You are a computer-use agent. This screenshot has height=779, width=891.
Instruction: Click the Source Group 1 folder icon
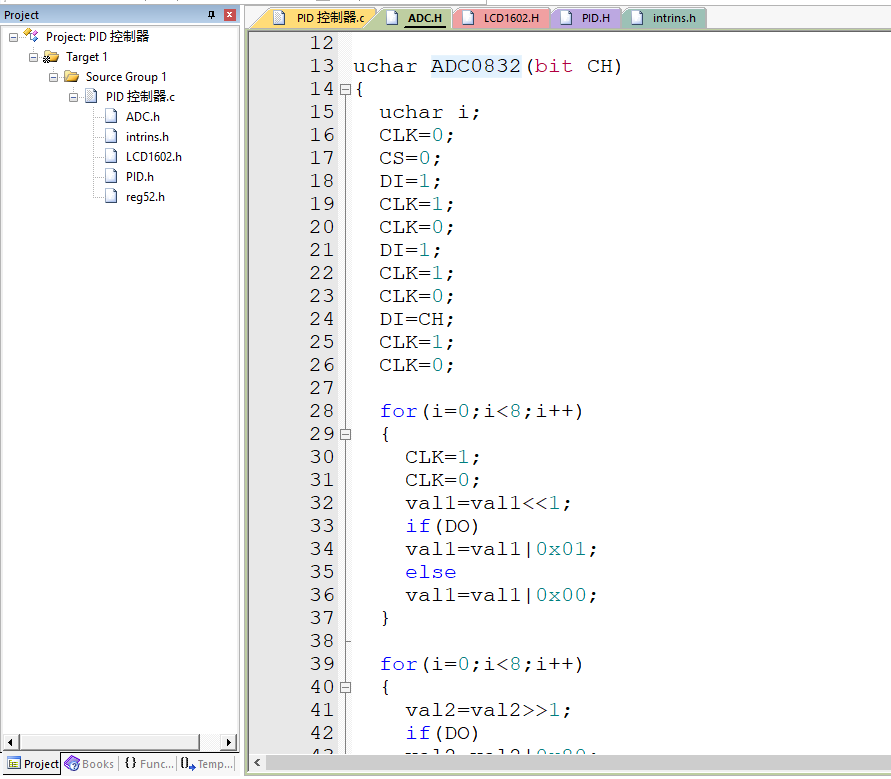(72, 76)
